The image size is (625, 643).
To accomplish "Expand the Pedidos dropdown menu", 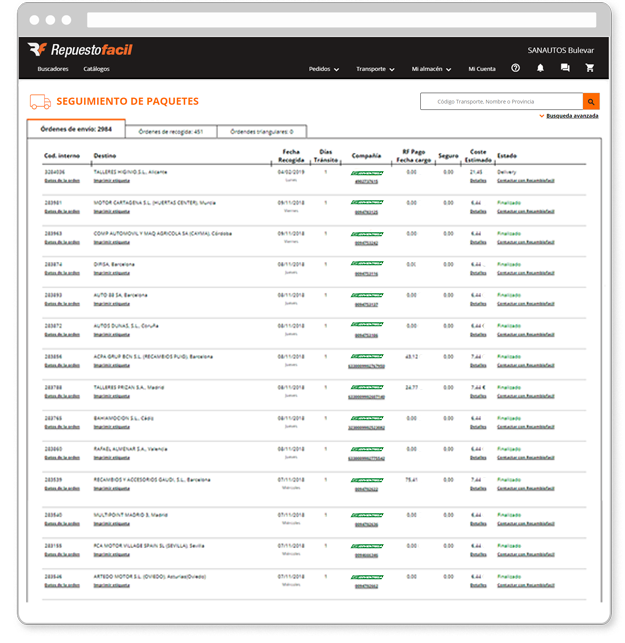I will tap(324, 69).
